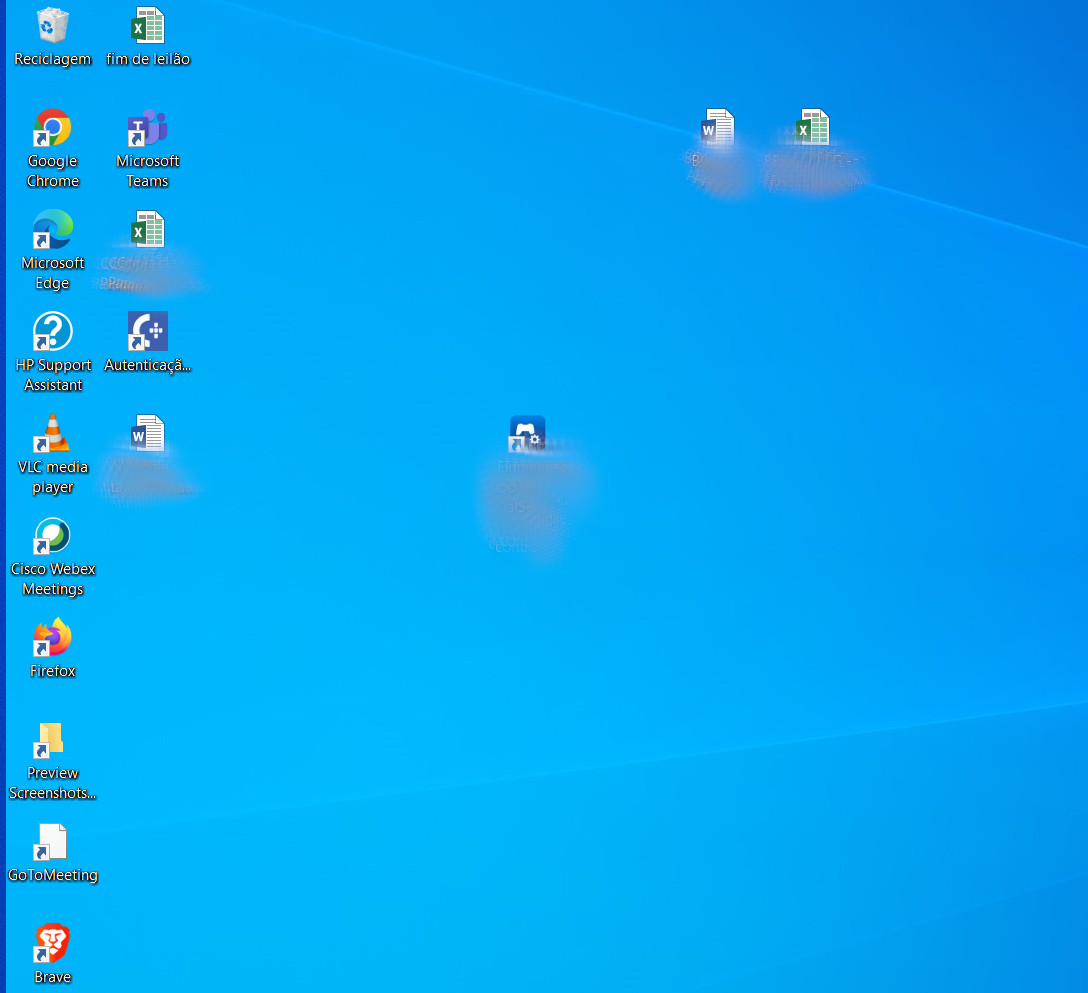
Task: Click the 'Google Chrome' label text
Action: pyautogui.click(x=53, y=171)
